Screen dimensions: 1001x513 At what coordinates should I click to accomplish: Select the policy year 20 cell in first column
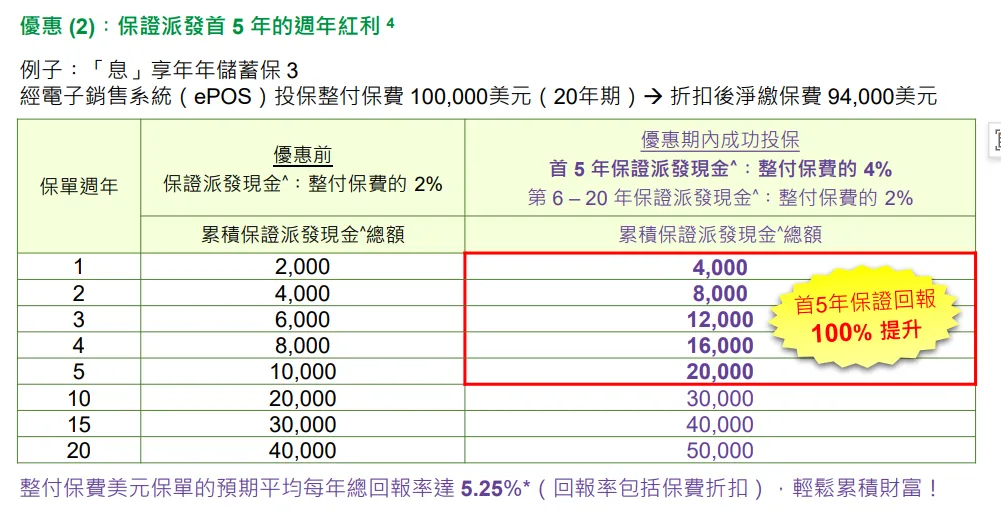[79, 450]
